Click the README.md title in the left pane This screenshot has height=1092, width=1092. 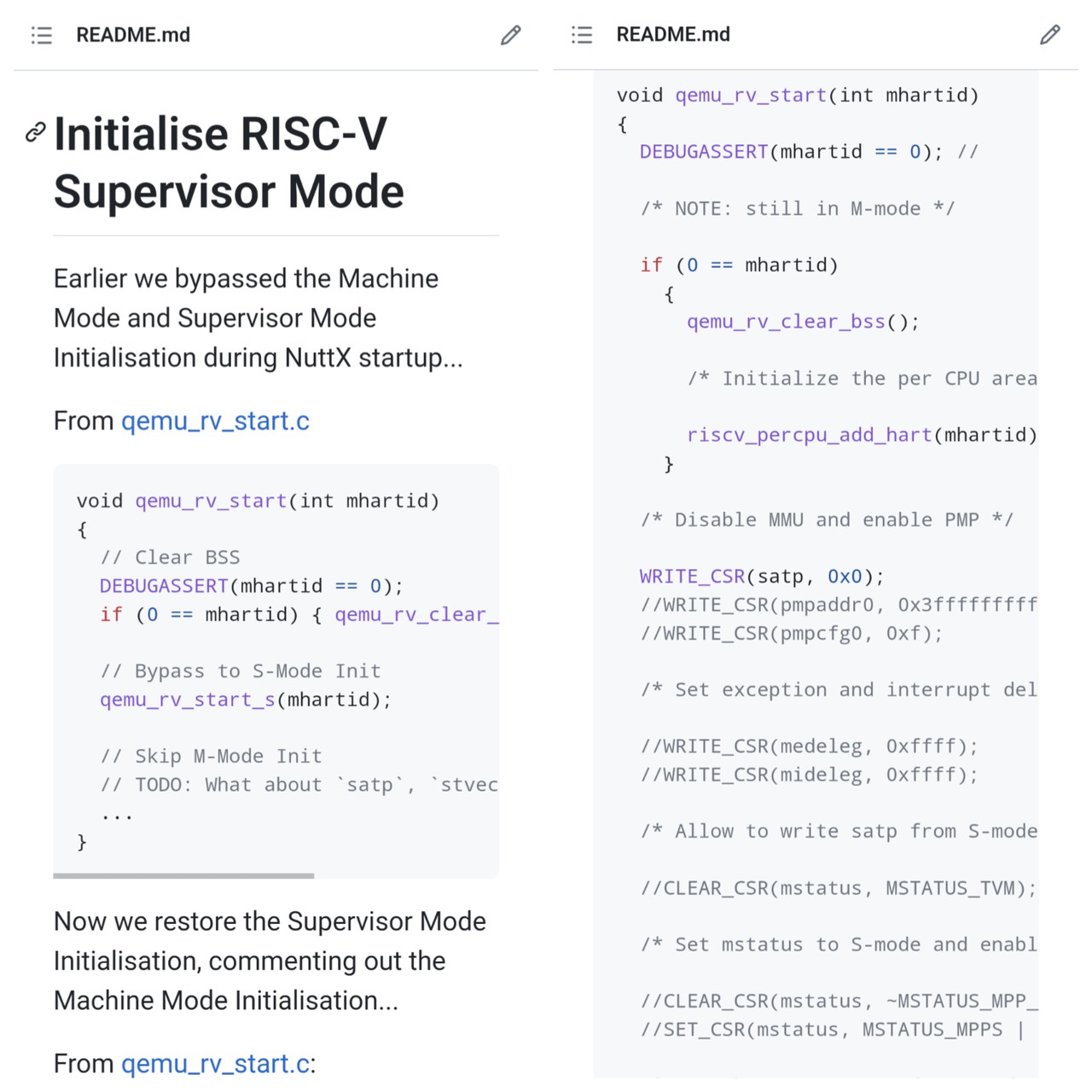point(133,35)
